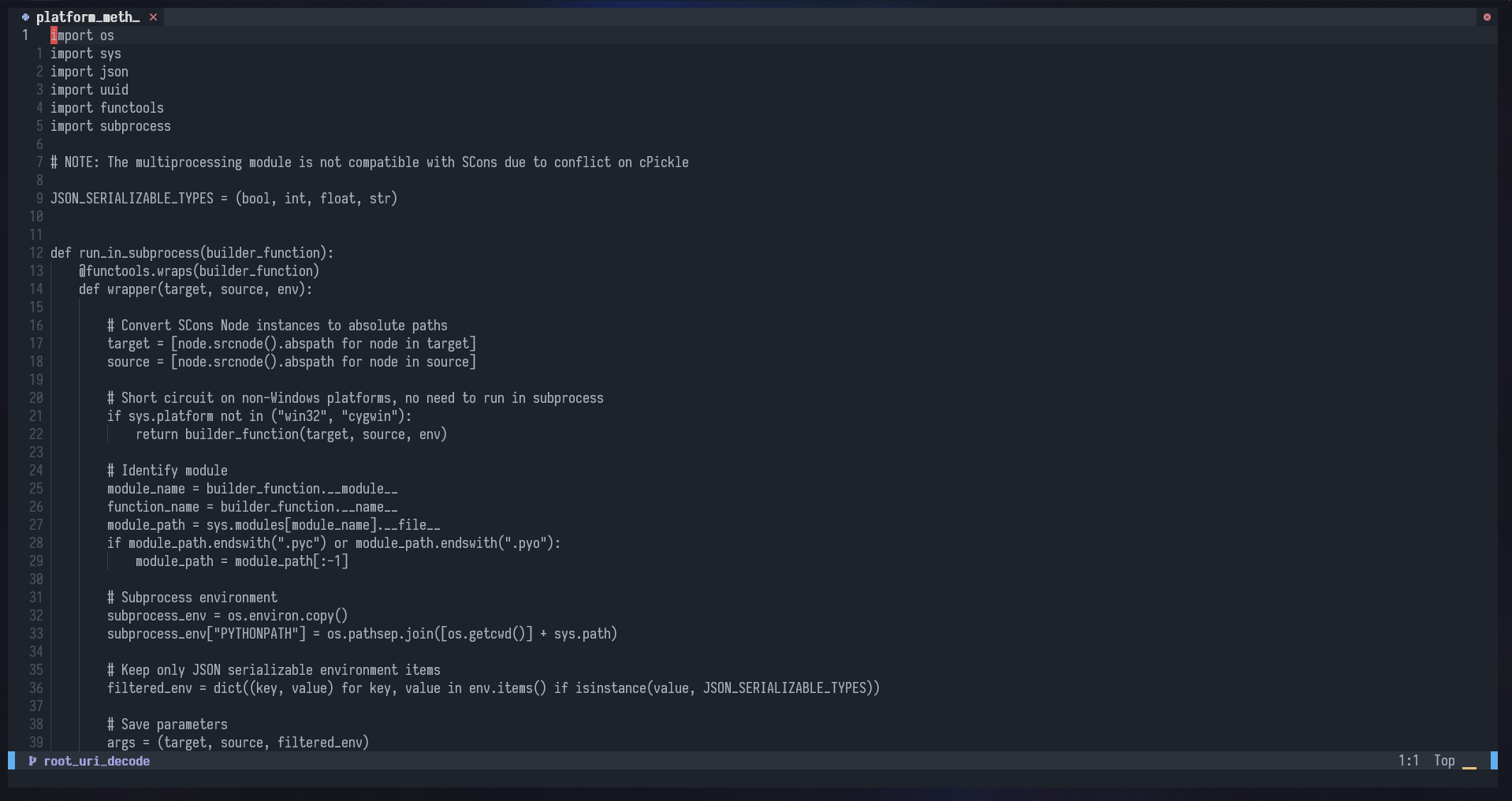Click the subprocess_env PYTHONPATH assignment line

(x=362, y=634)
